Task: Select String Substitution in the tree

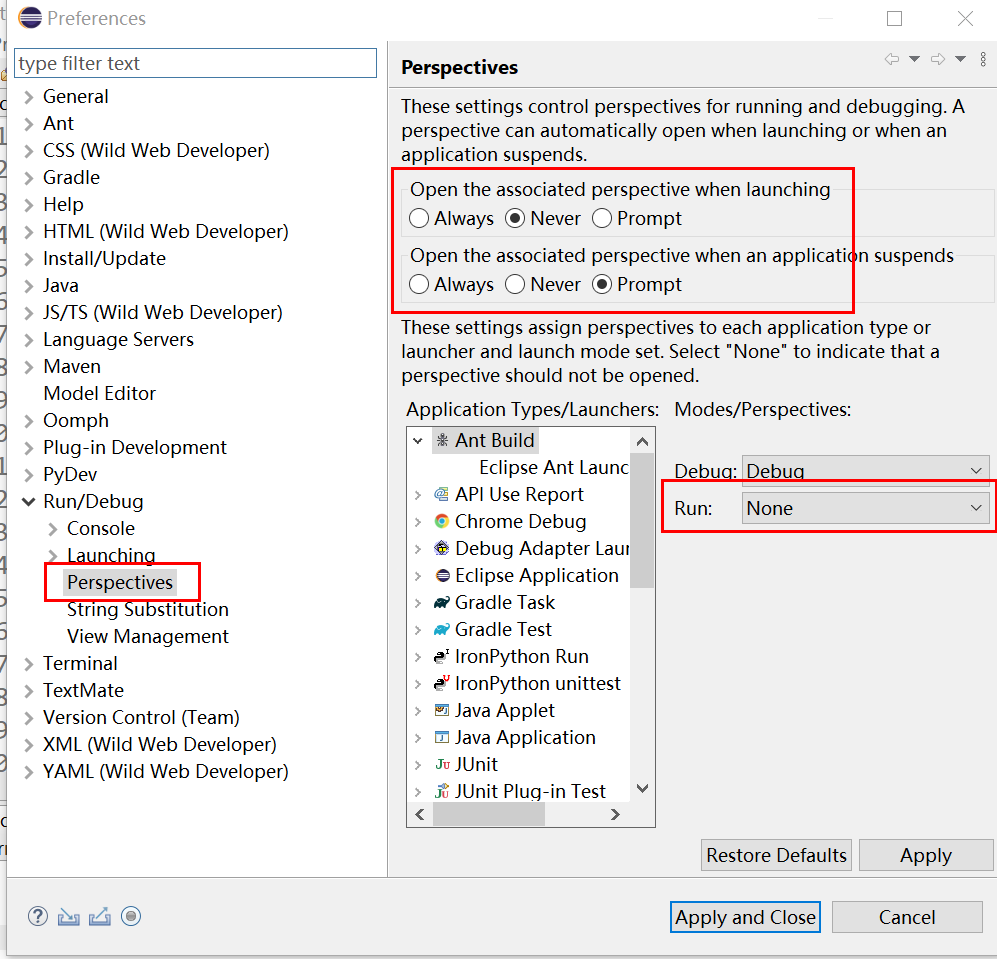Action: click(x=148, y=609)
